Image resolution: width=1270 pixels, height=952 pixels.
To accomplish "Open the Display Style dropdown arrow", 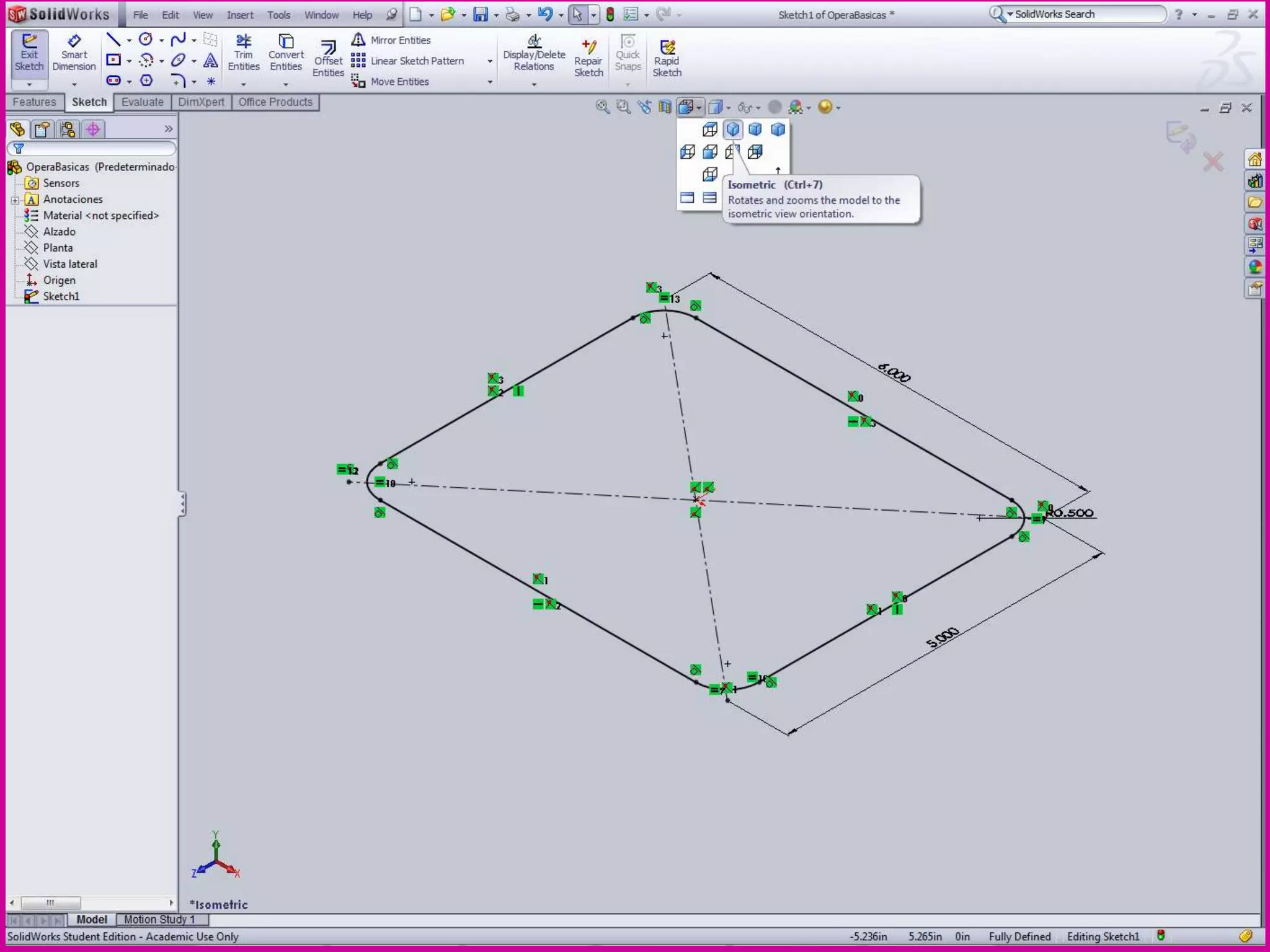I will pyautogui.click(x=728, y=108).
